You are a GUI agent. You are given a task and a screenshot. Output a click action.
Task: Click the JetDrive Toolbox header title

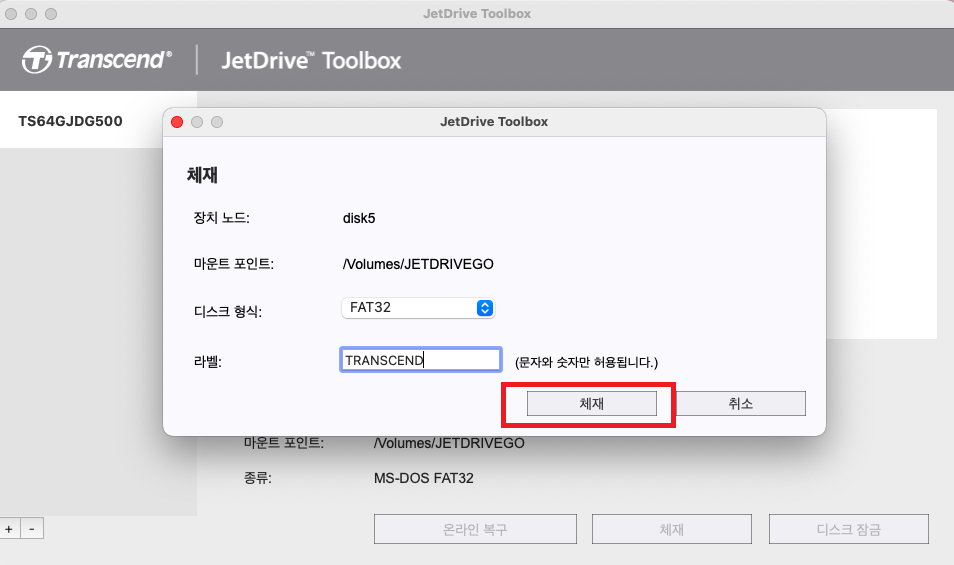(311, 60)
